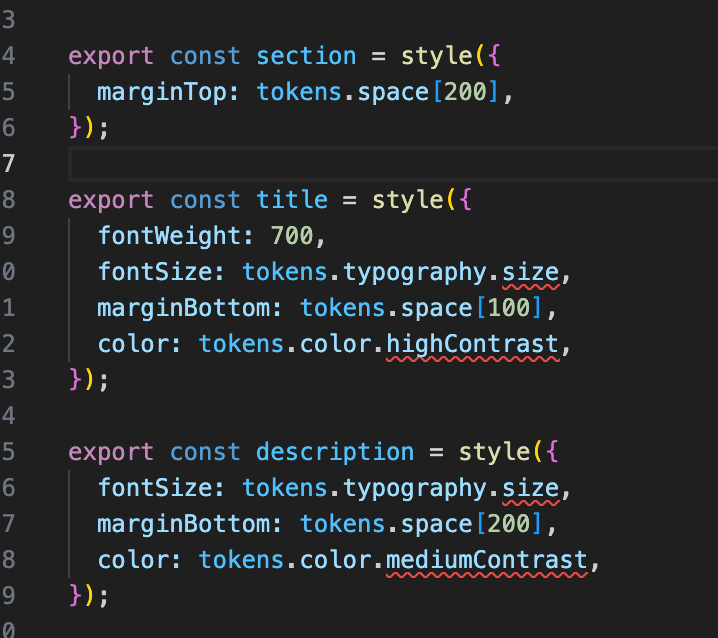Click the 700 font weight value
Viewport: 718px width, 638px height.
pyautogui.click(x=292, y=236)
